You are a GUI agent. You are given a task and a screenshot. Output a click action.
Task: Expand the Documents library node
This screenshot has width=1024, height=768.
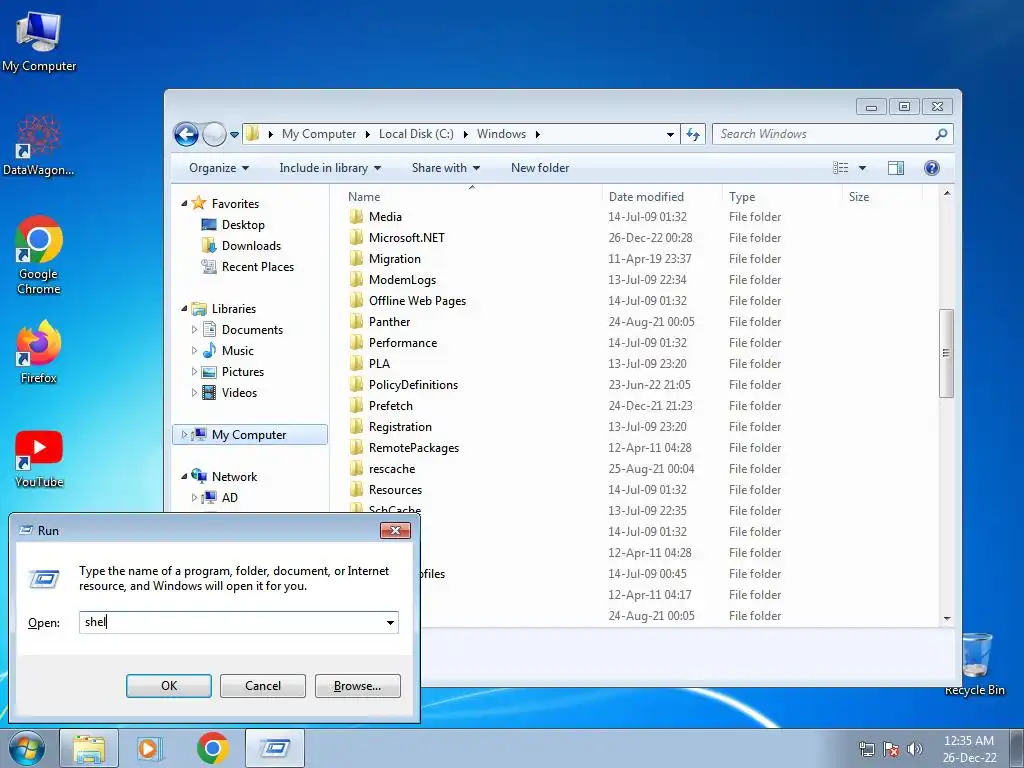pyautogui.click(x=194, y=330)
